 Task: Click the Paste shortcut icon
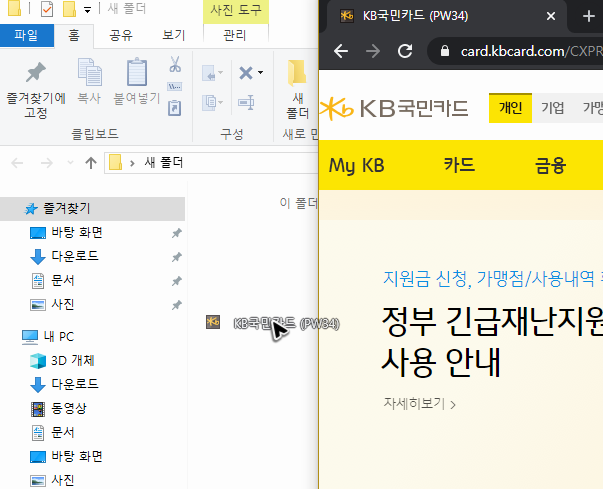pos(175,108)
